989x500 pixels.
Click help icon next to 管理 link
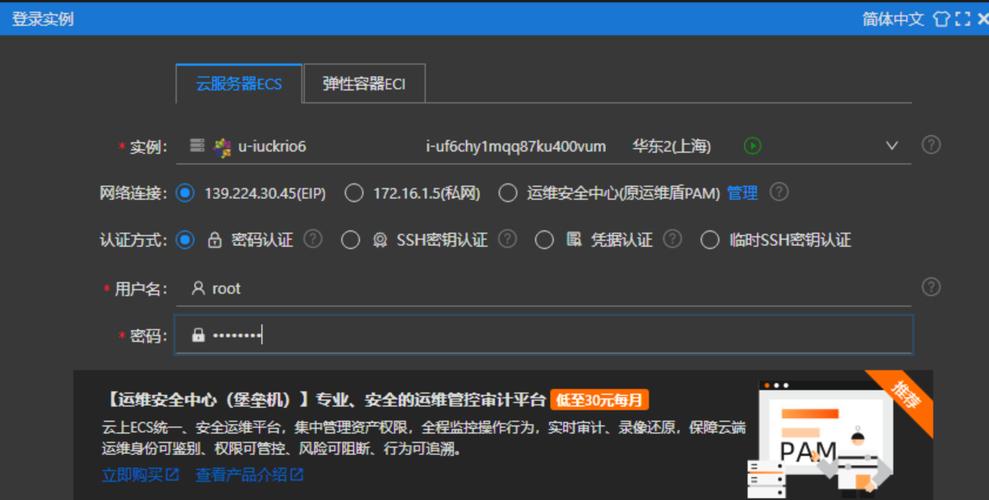779,192
